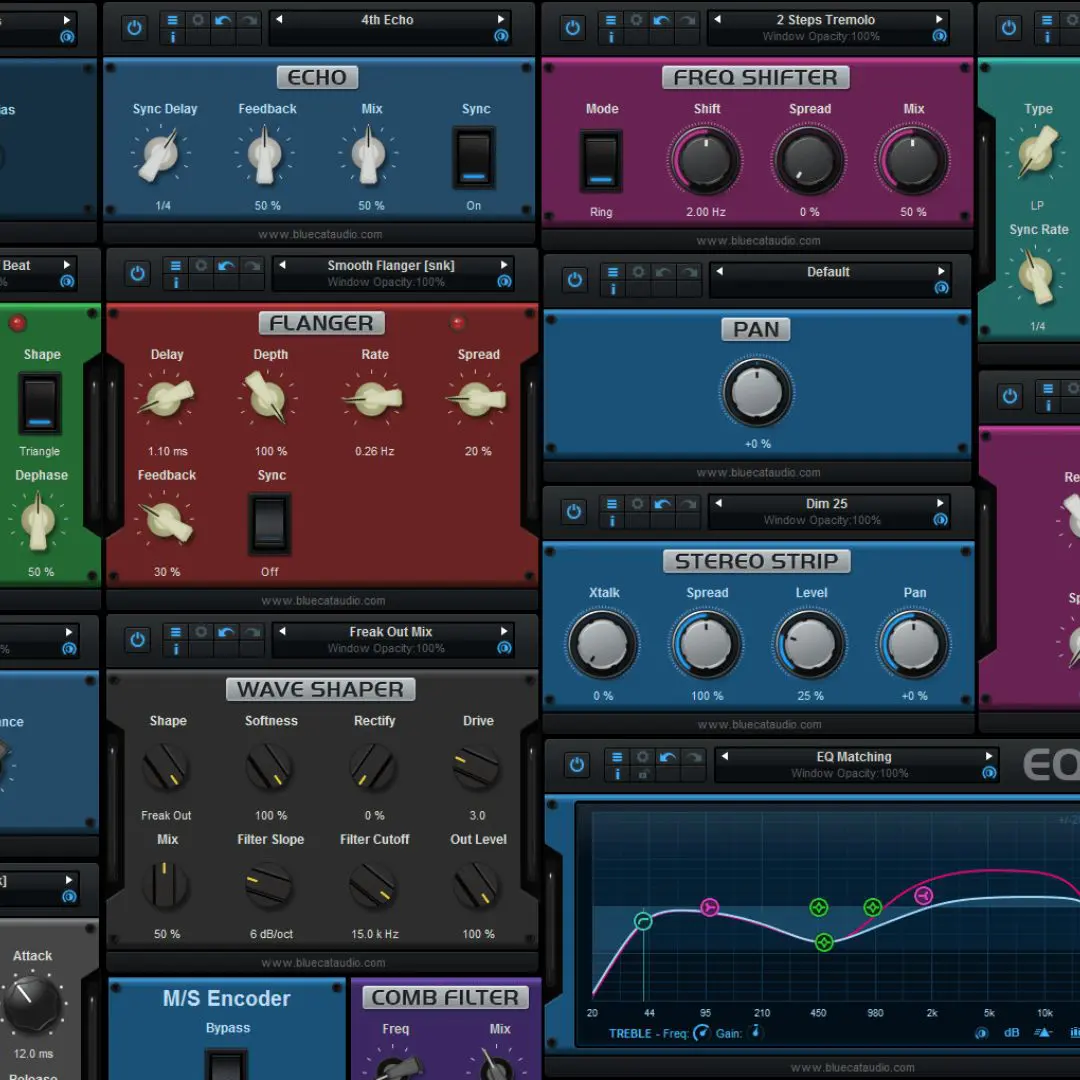Click the undo arrow in Freq Shifter toolbar
Image resolution: width=1080 pixels, height=1080 pixels.
click(x=661, y=20)
